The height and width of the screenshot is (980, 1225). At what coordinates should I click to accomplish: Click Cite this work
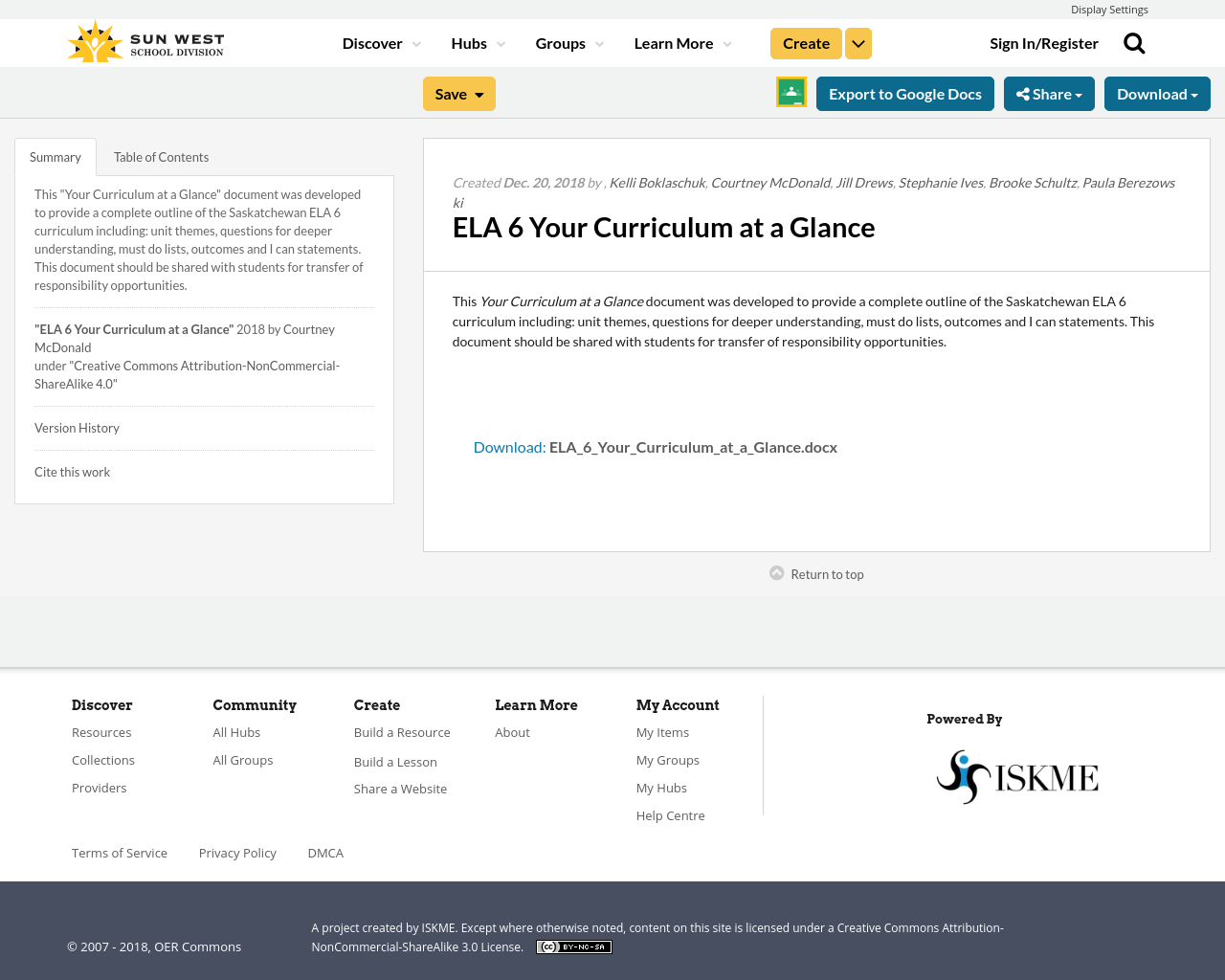(x=72, y=471)
